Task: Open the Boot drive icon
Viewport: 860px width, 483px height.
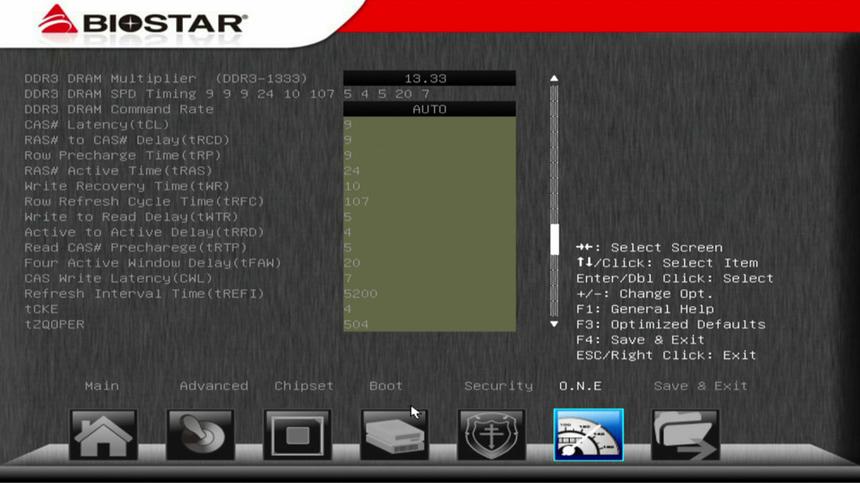Action: click(x=394, y=435)
